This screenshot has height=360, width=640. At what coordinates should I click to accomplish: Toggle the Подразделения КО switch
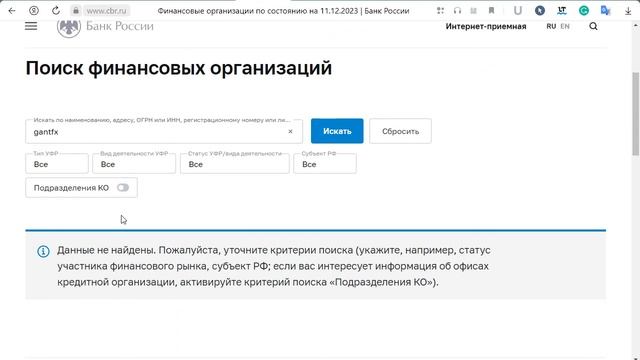(123, 188)
